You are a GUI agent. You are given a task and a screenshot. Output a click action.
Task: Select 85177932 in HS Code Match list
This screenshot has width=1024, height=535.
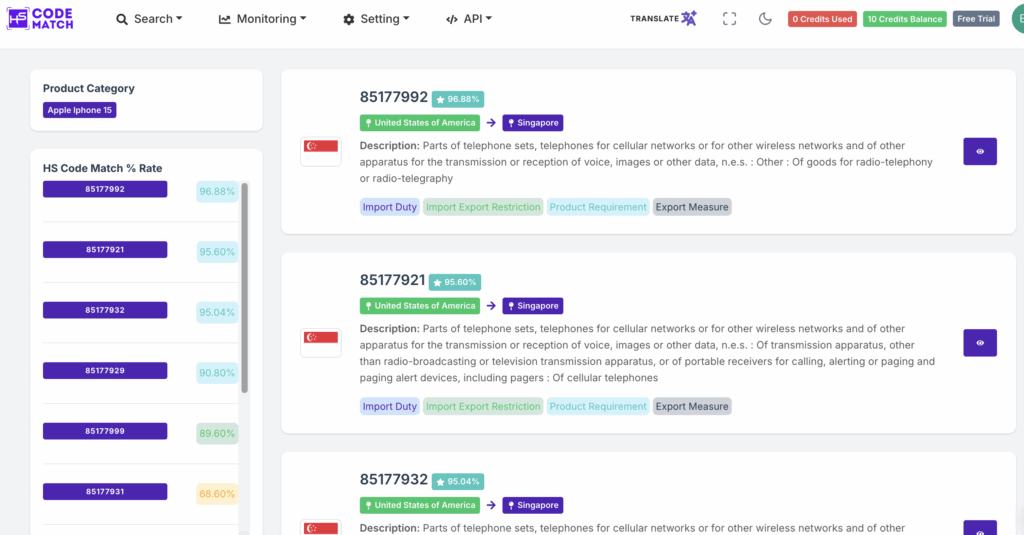tap(105, 310)
